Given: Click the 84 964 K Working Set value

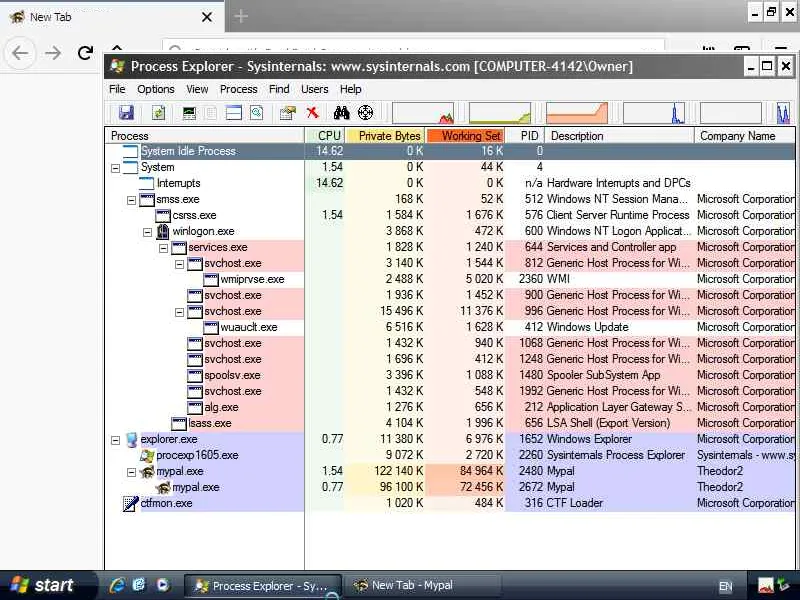Looking at the screenshot, I should pyautogui.click(x=481, y=471).
